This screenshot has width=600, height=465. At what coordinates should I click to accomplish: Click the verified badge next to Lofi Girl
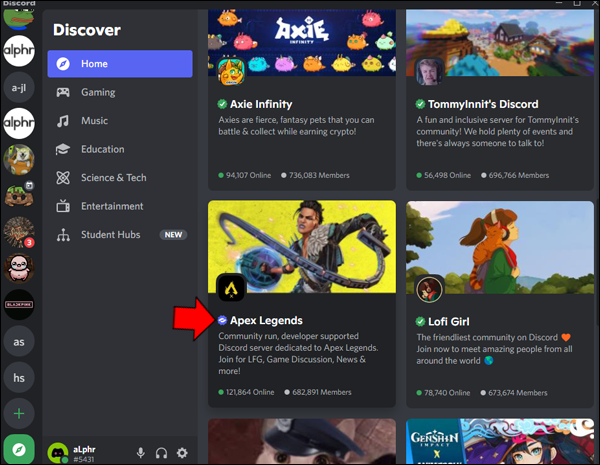coord(420,321)
